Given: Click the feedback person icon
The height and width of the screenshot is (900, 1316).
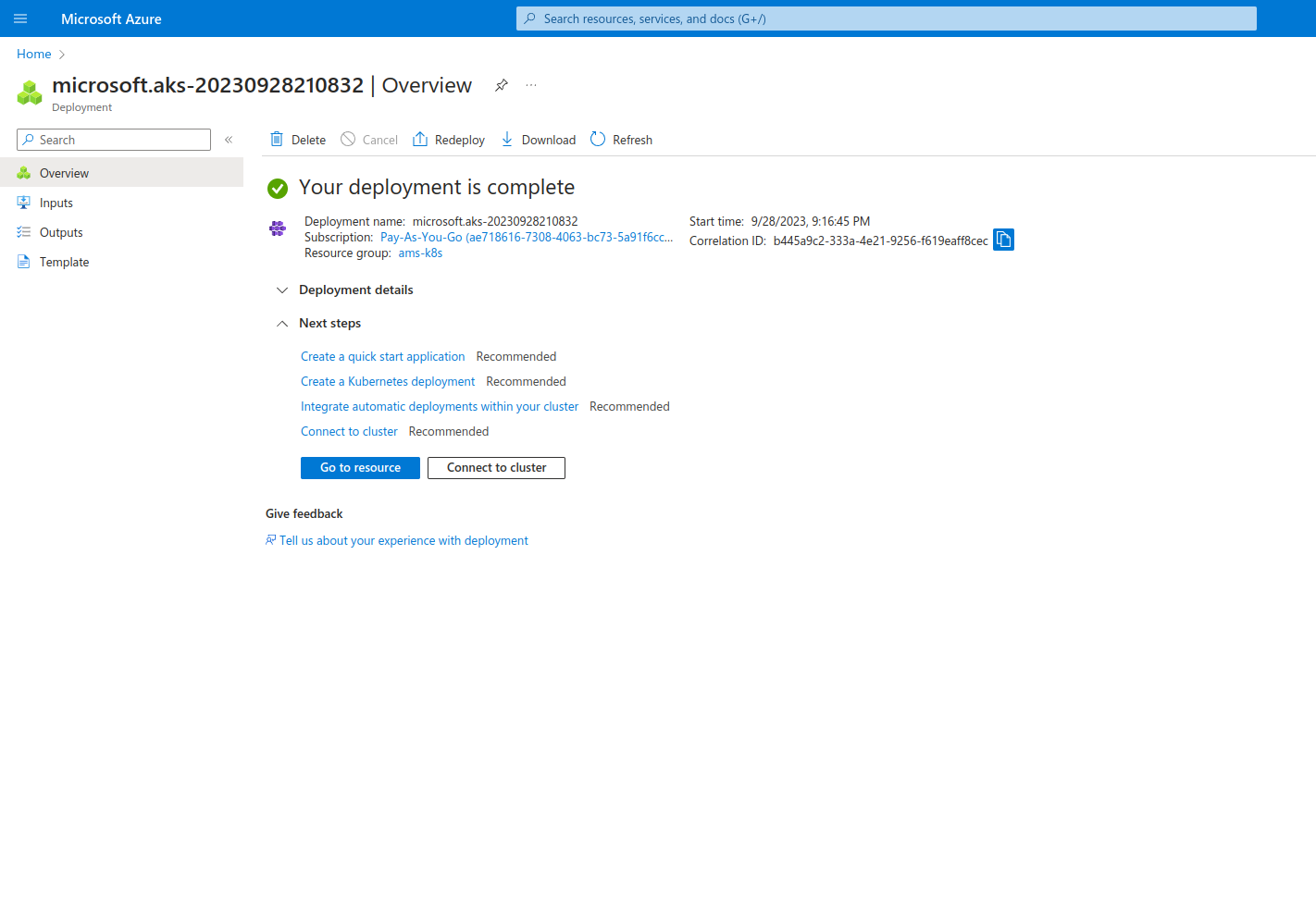Looking at the screenshot, I should (271, 540).
